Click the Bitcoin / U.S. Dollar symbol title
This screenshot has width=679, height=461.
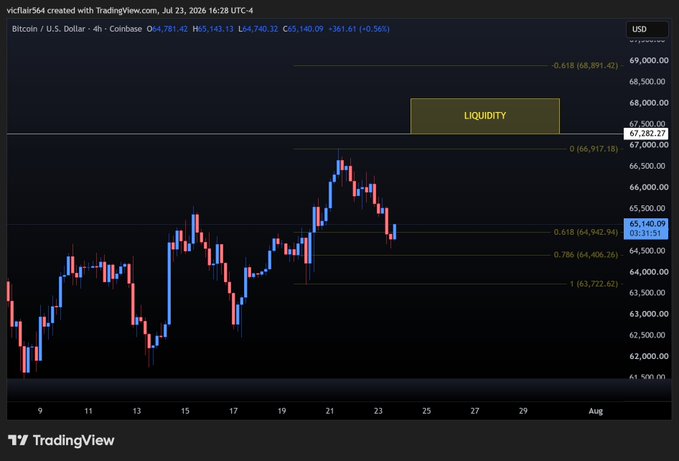48,29
